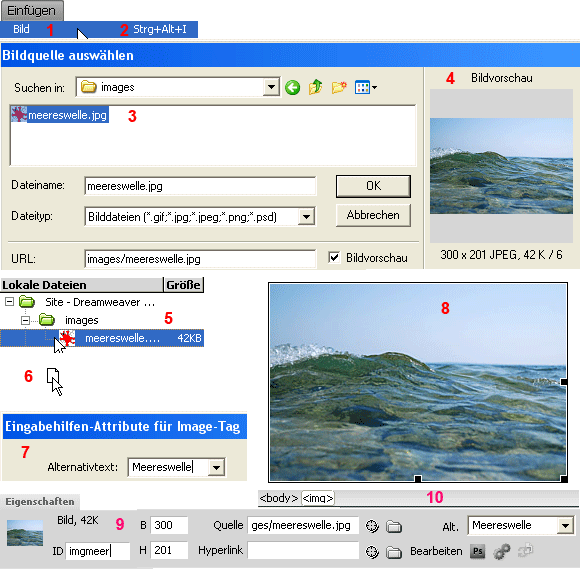Open the Alternativtext dropdown arrow
This screenshot has width=580, height=569.
[x=216, y=468]
